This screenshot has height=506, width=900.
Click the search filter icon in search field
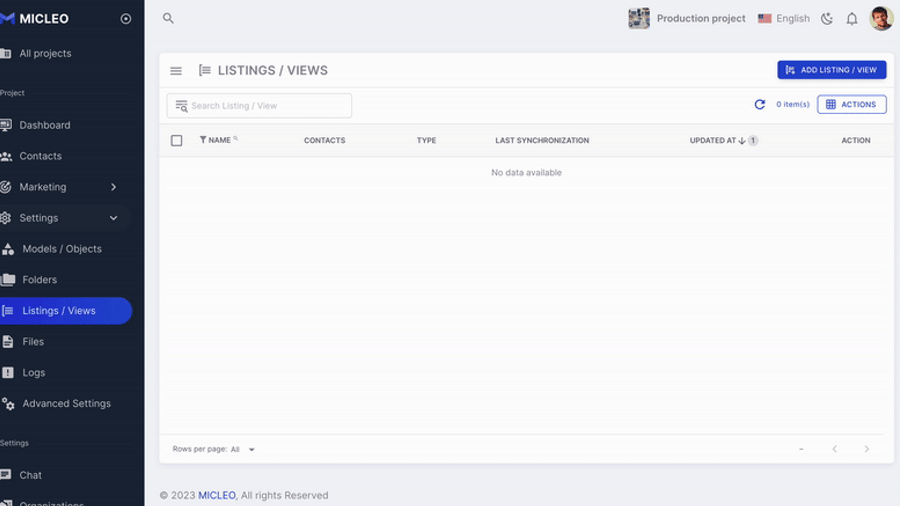[181, 106]
